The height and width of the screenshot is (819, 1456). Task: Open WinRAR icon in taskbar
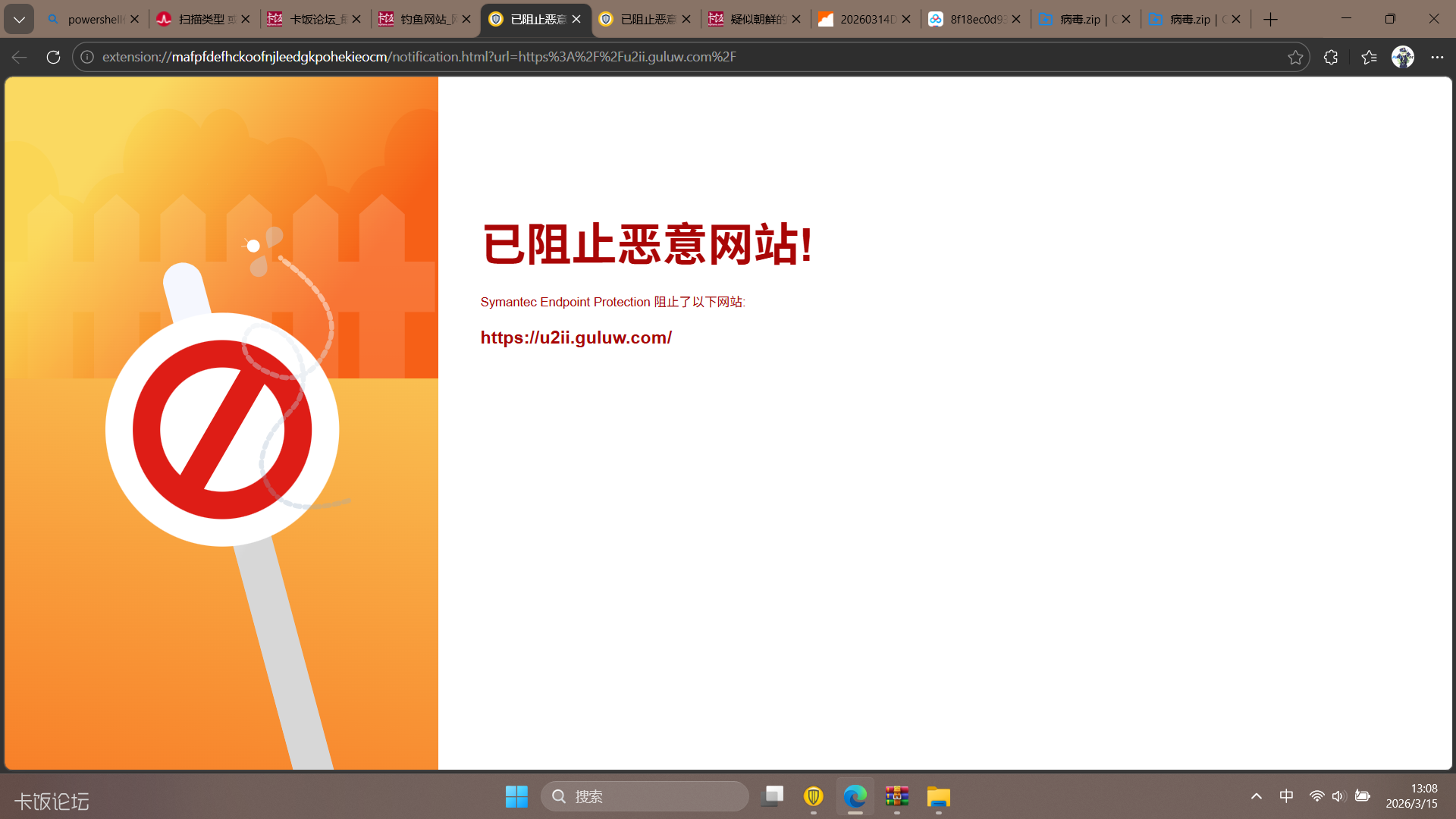tap(896, 796)
